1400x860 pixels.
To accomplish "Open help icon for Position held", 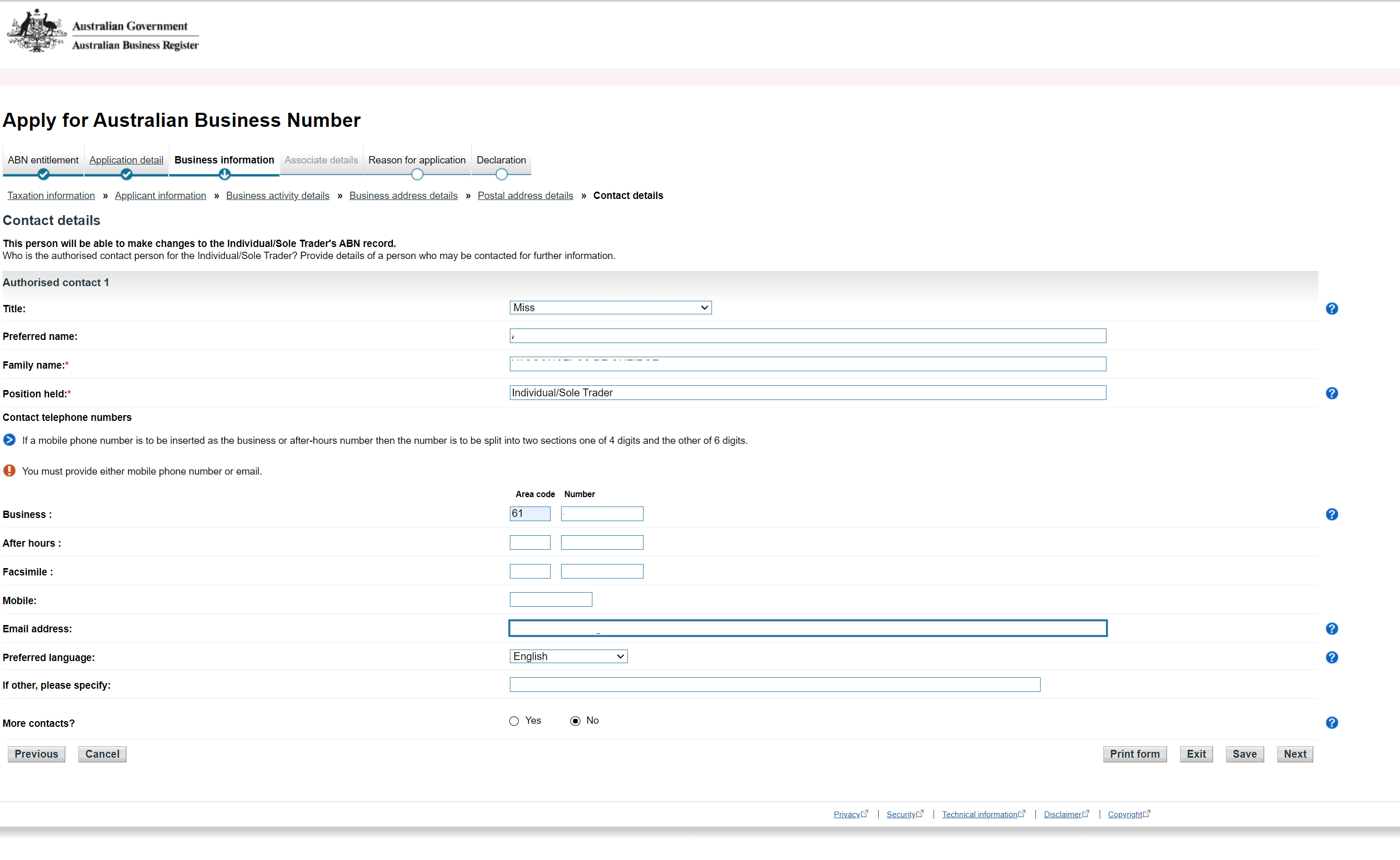I will click(1331, 393).
